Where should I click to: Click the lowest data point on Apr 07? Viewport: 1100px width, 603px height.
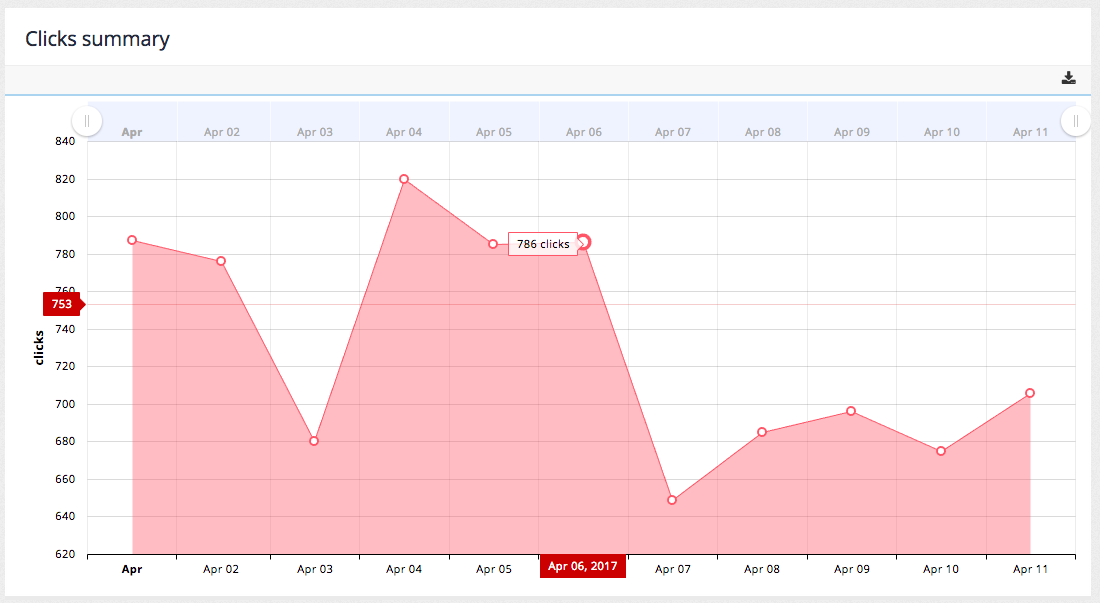[672, 498]
